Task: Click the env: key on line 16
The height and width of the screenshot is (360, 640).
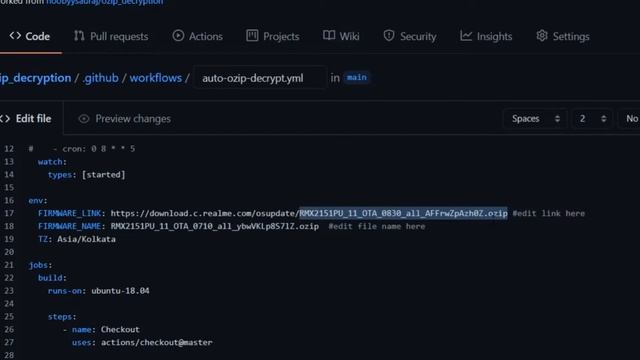Action: coord(38,200)
